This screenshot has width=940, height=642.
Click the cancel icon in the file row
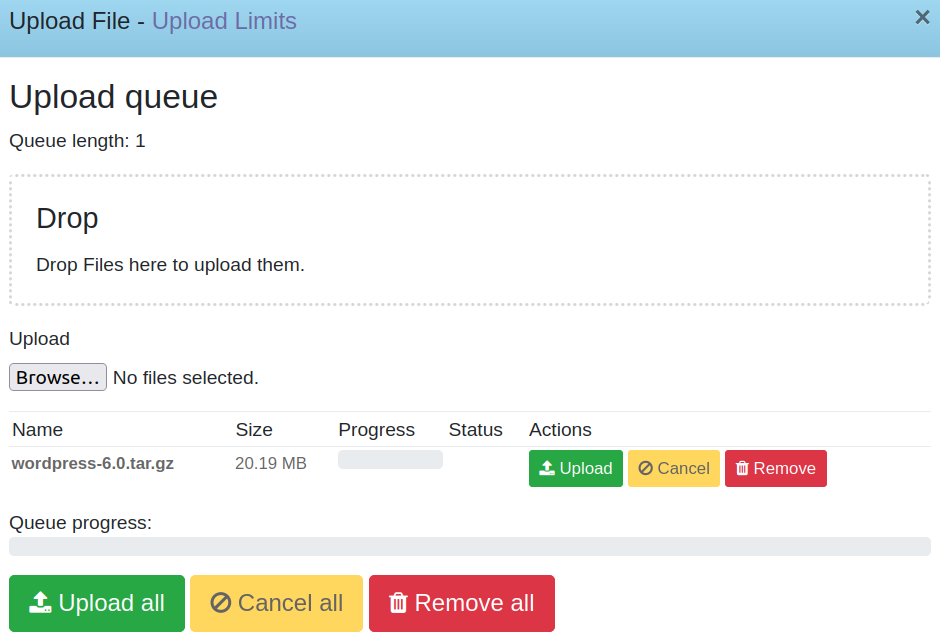[645, 468]
